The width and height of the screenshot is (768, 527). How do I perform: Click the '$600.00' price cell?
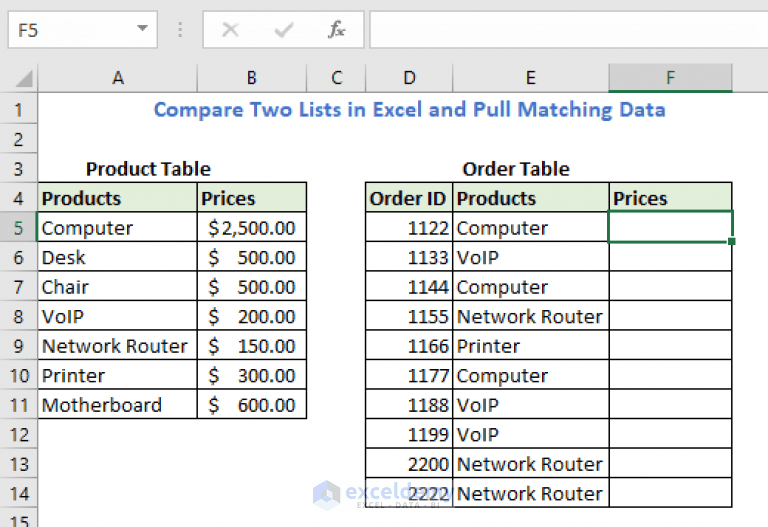coord(252,405)
